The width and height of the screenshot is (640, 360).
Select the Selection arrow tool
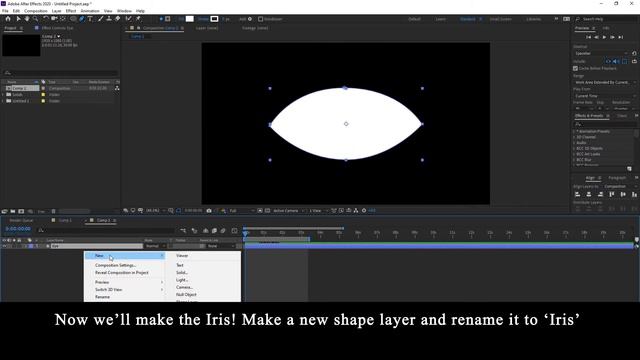coord(18,19)
